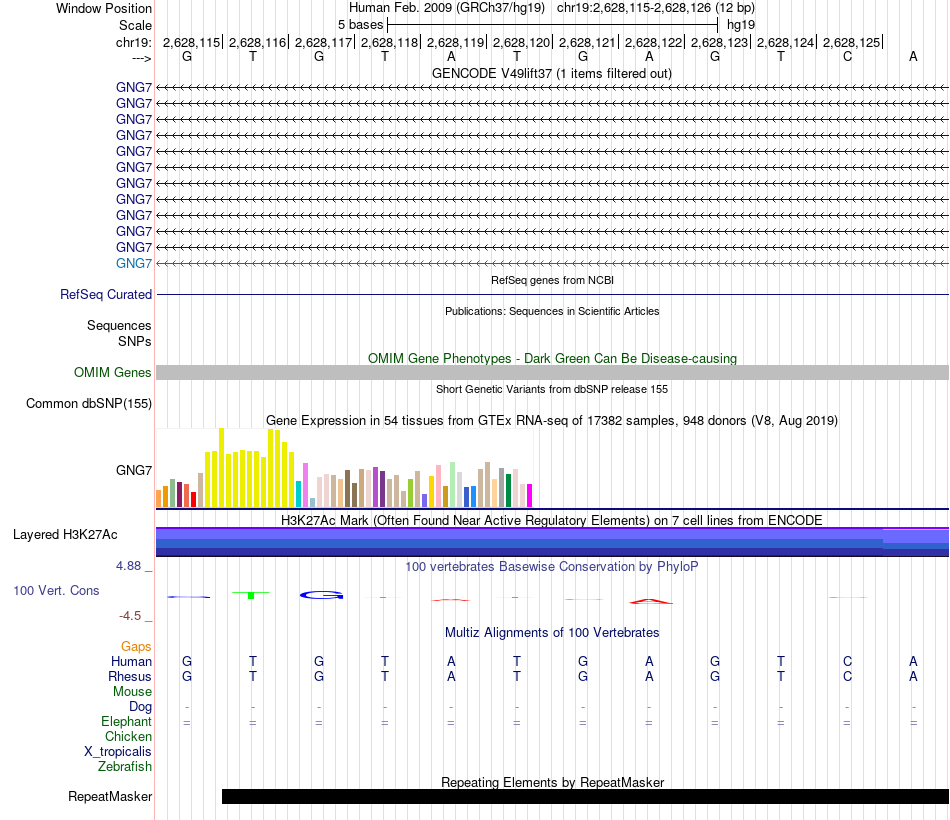The image size is (950, 820).
Task: Click the Layered H3K27Ac label
Action: click(x=65, y=535)
